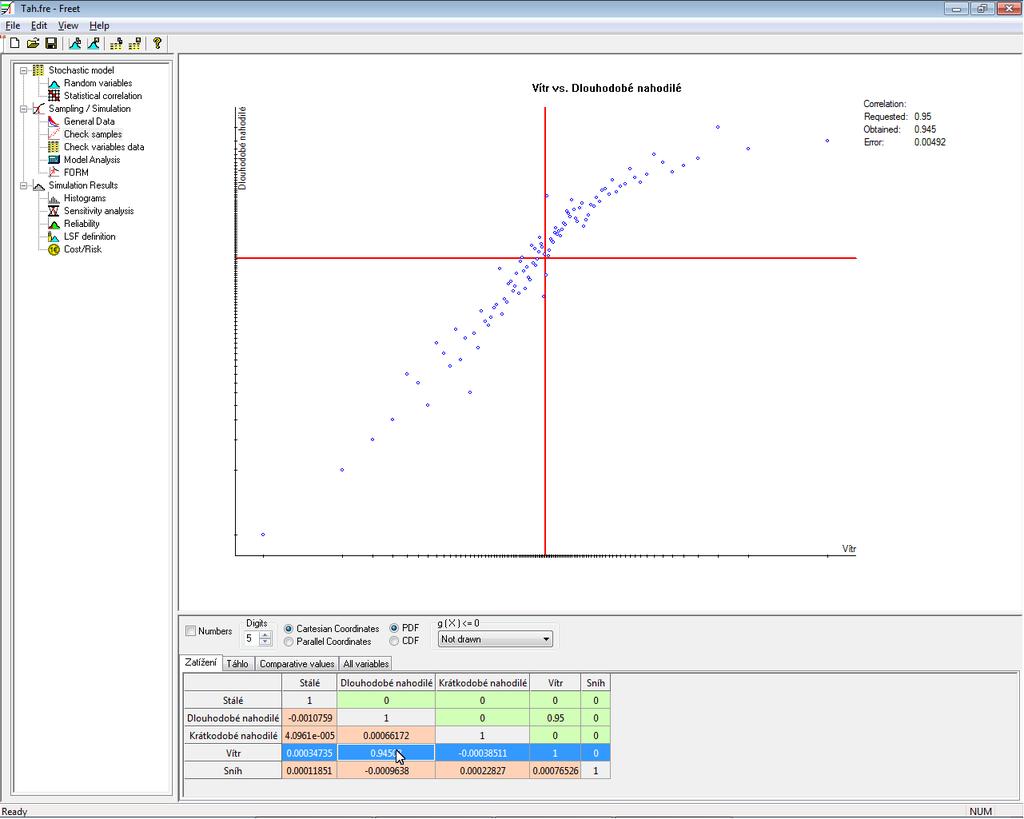This screenshot has width=1024, height=819.
Task: Open the View menu
Action: point(68,25)
